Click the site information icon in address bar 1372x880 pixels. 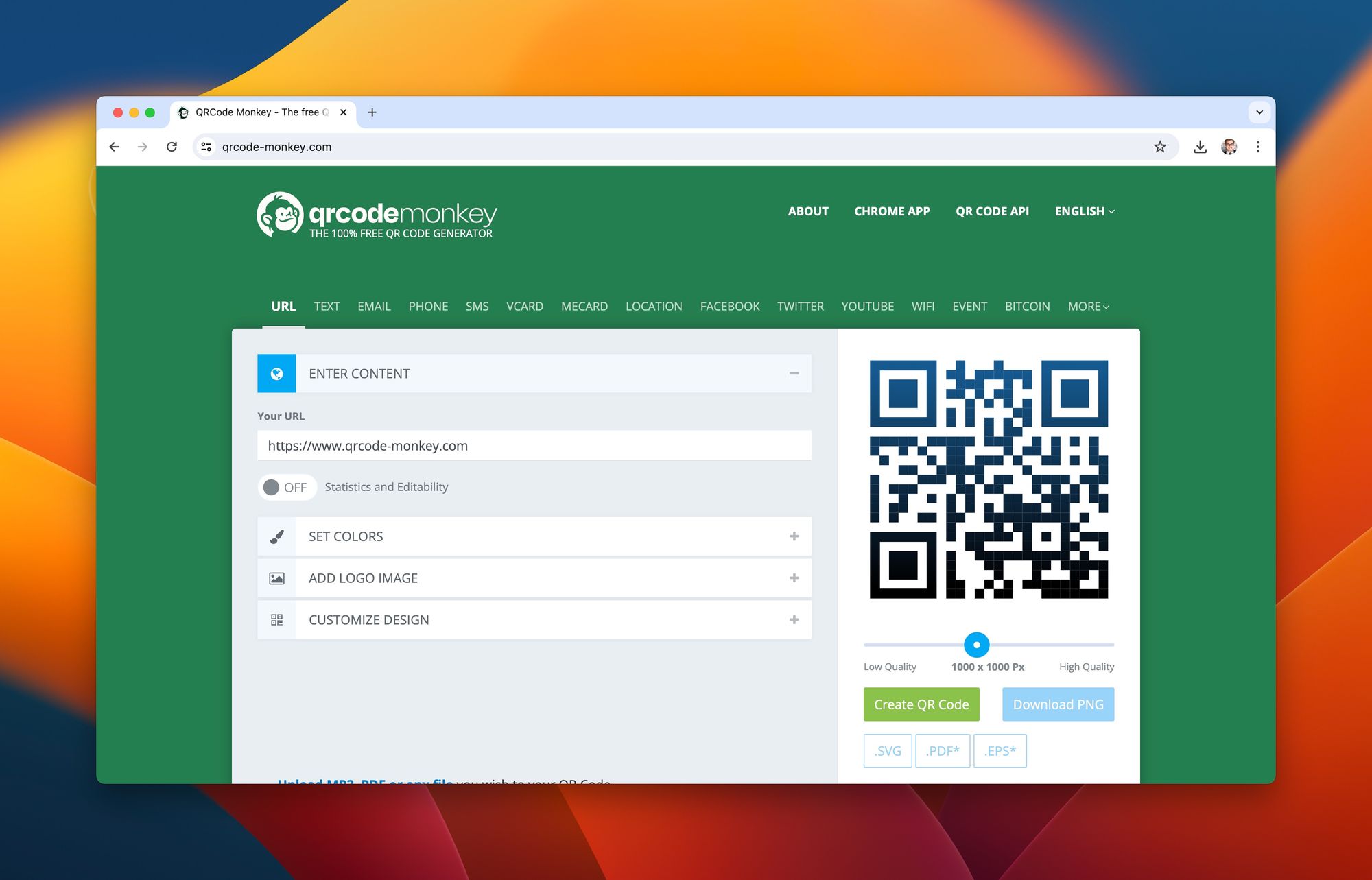(206, 147)
